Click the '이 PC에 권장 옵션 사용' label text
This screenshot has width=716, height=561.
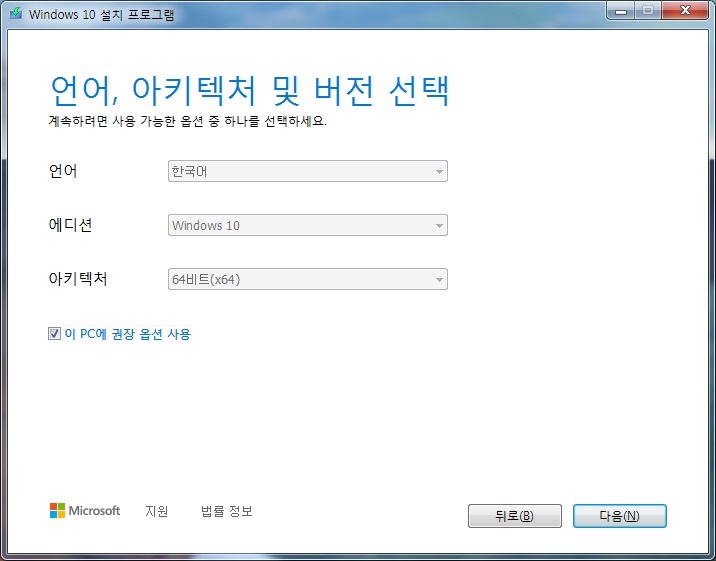pos(127,334)
